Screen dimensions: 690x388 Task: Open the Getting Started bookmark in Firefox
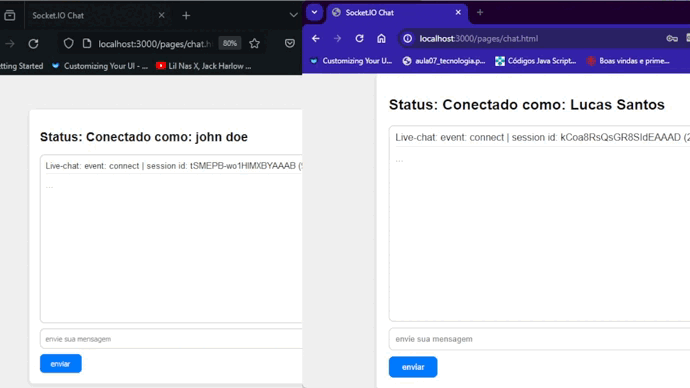(22, 66)
